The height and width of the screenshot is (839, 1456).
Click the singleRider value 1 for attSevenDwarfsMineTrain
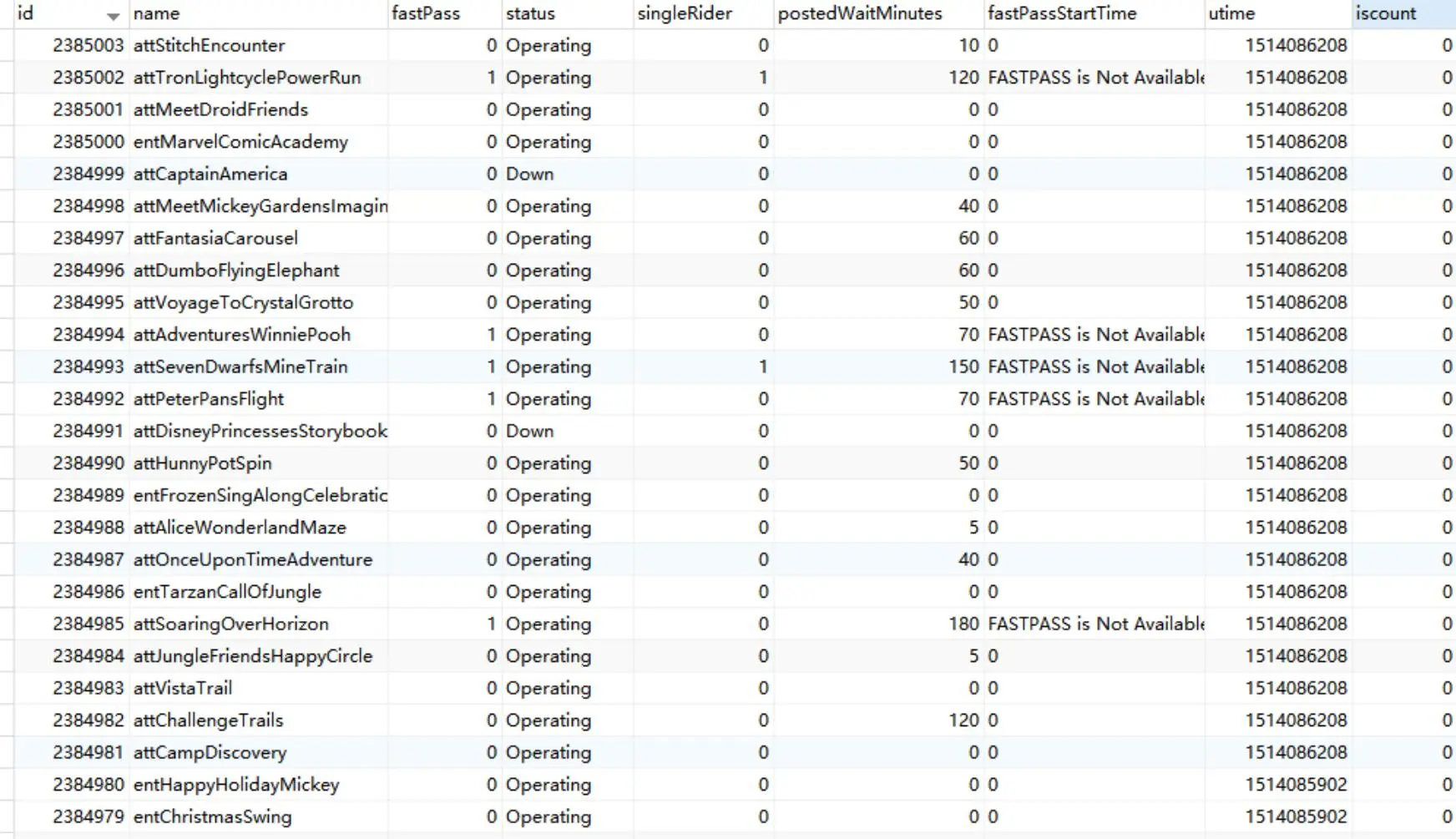(x=703, y=366)
